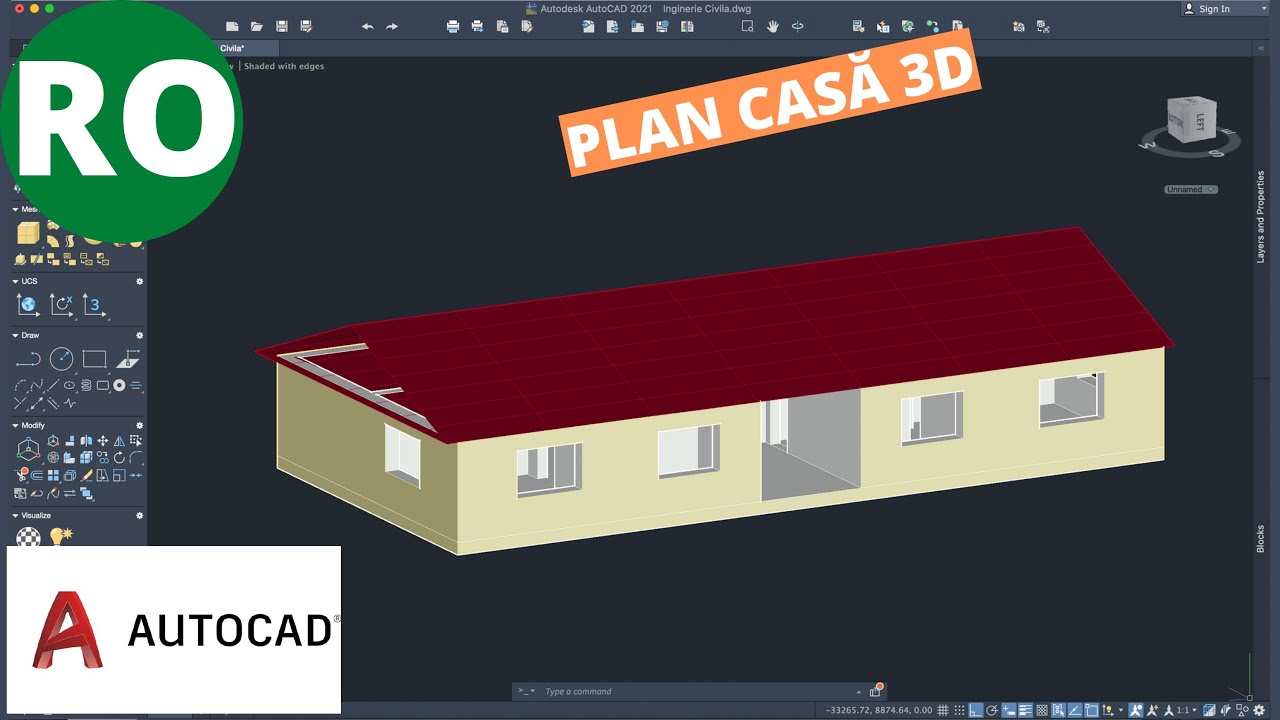The width and height of the screenshot is (1280, 720).
Task: Open the Blocks side tab
Action: pos(1261,538)
